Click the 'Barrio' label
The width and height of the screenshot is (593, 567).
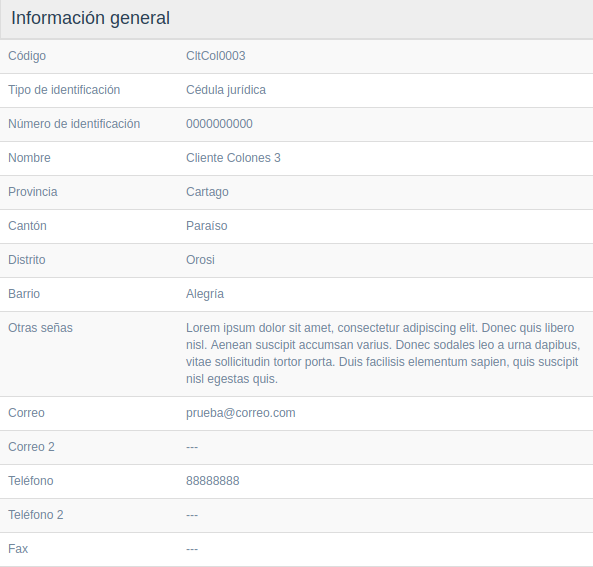[24, 294]
